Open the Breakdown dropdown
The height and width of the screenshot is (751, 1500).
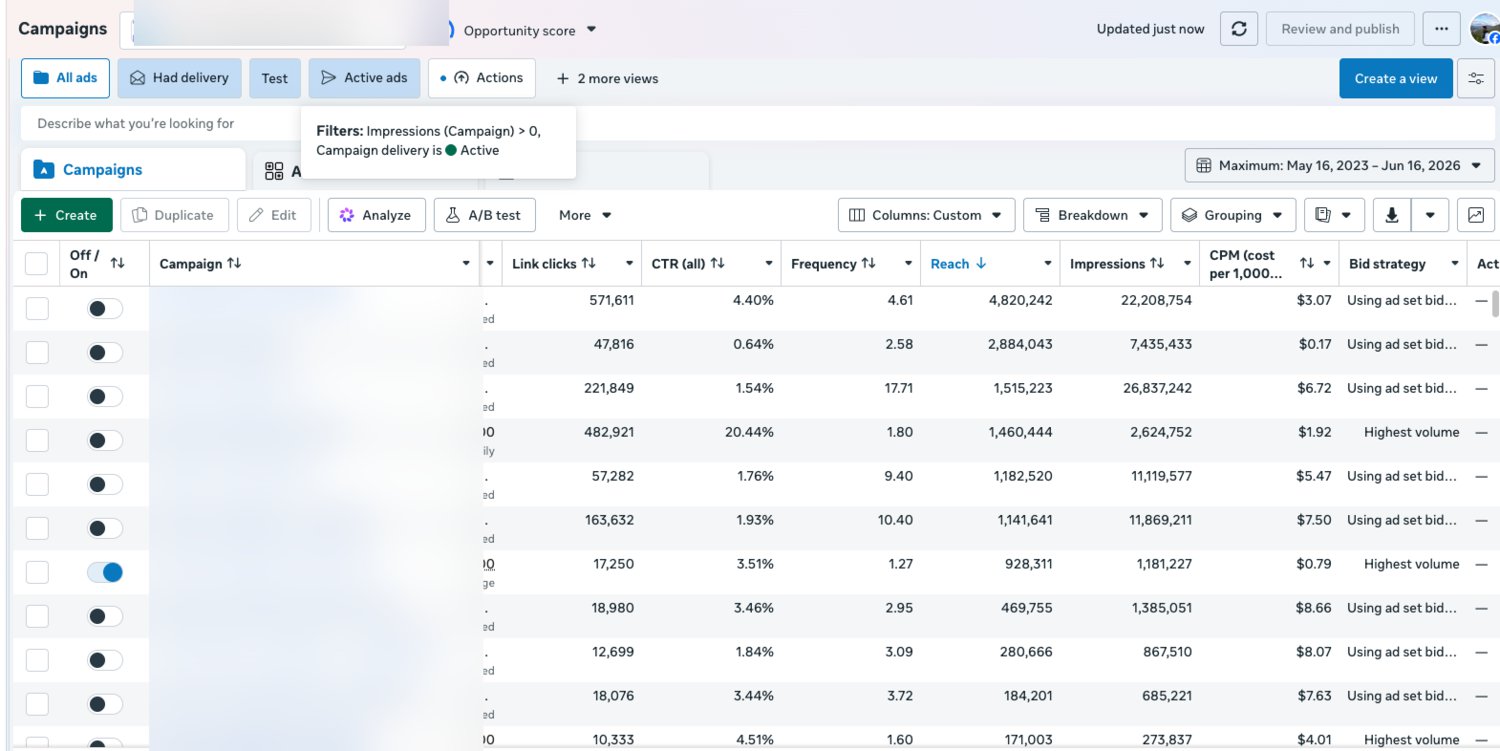coord(1092,215)
